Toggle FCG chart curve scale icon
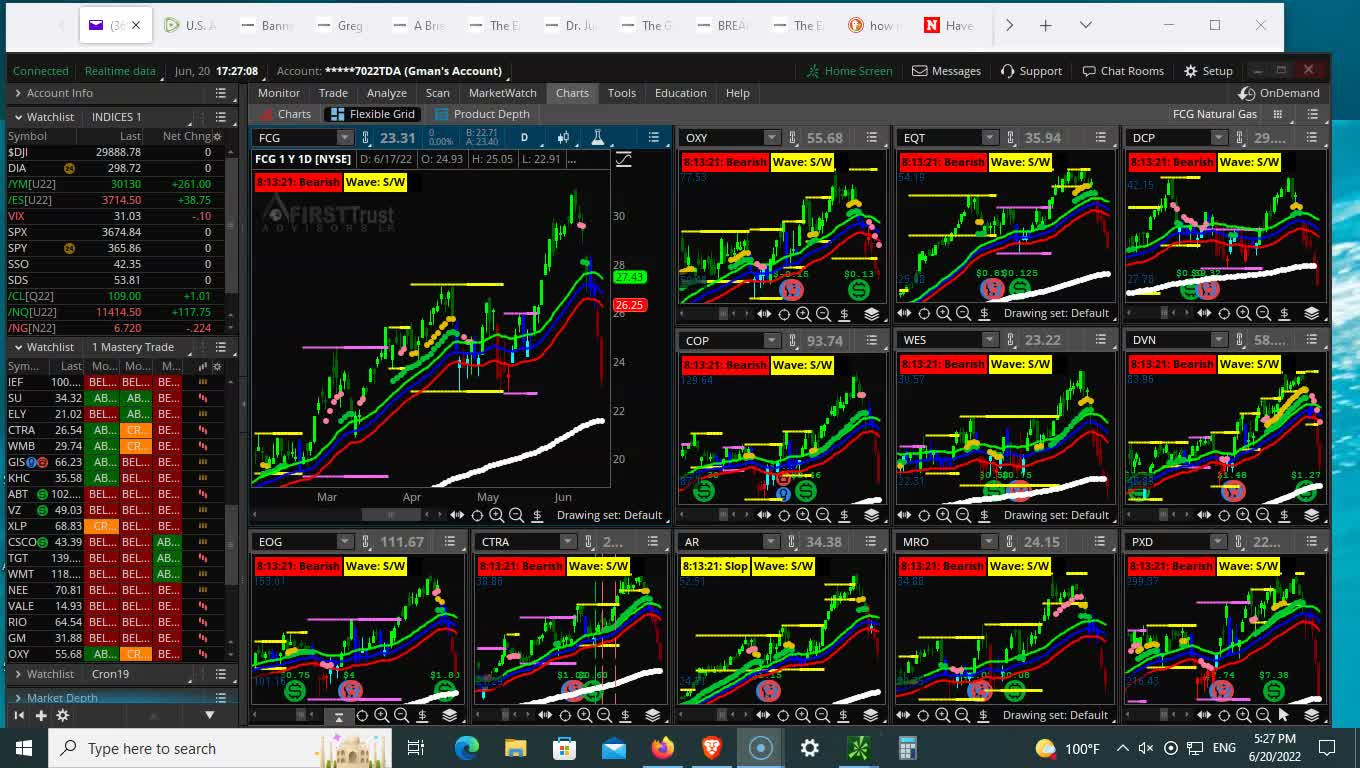 tap(624, 159)
